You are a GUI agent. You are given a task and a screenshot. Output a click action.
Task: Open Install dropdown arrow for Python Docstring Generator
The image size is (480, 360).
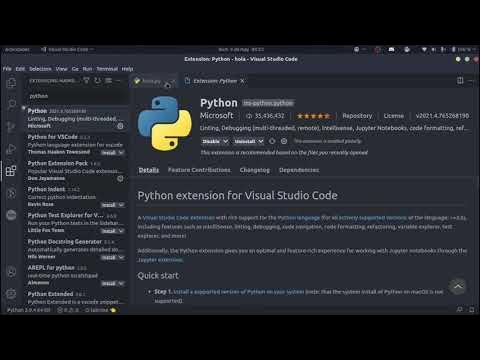(x=121, y=257)
